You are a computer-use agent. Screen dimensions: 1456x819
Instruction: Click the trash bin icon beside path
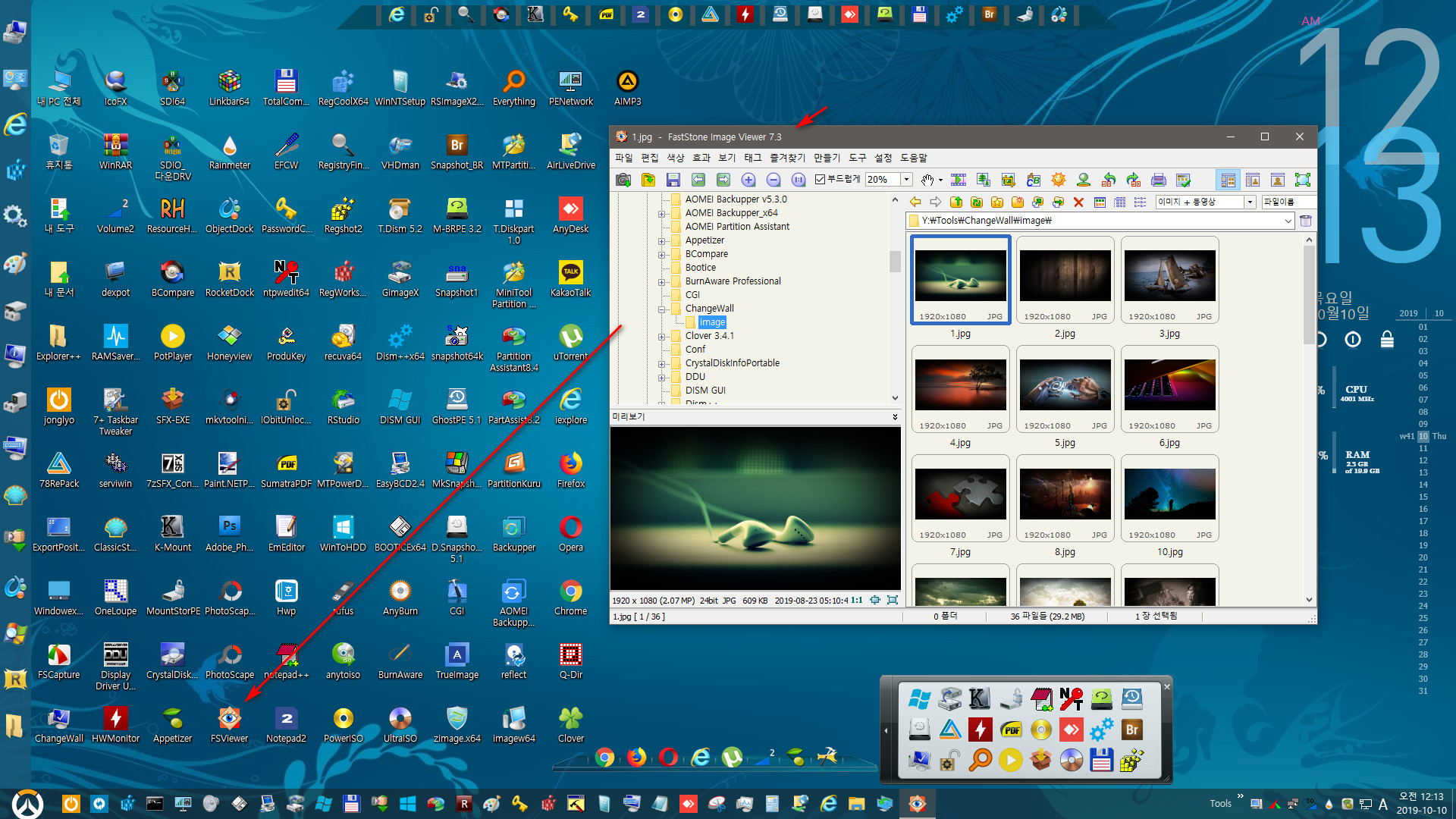(x=1306, y=221)
